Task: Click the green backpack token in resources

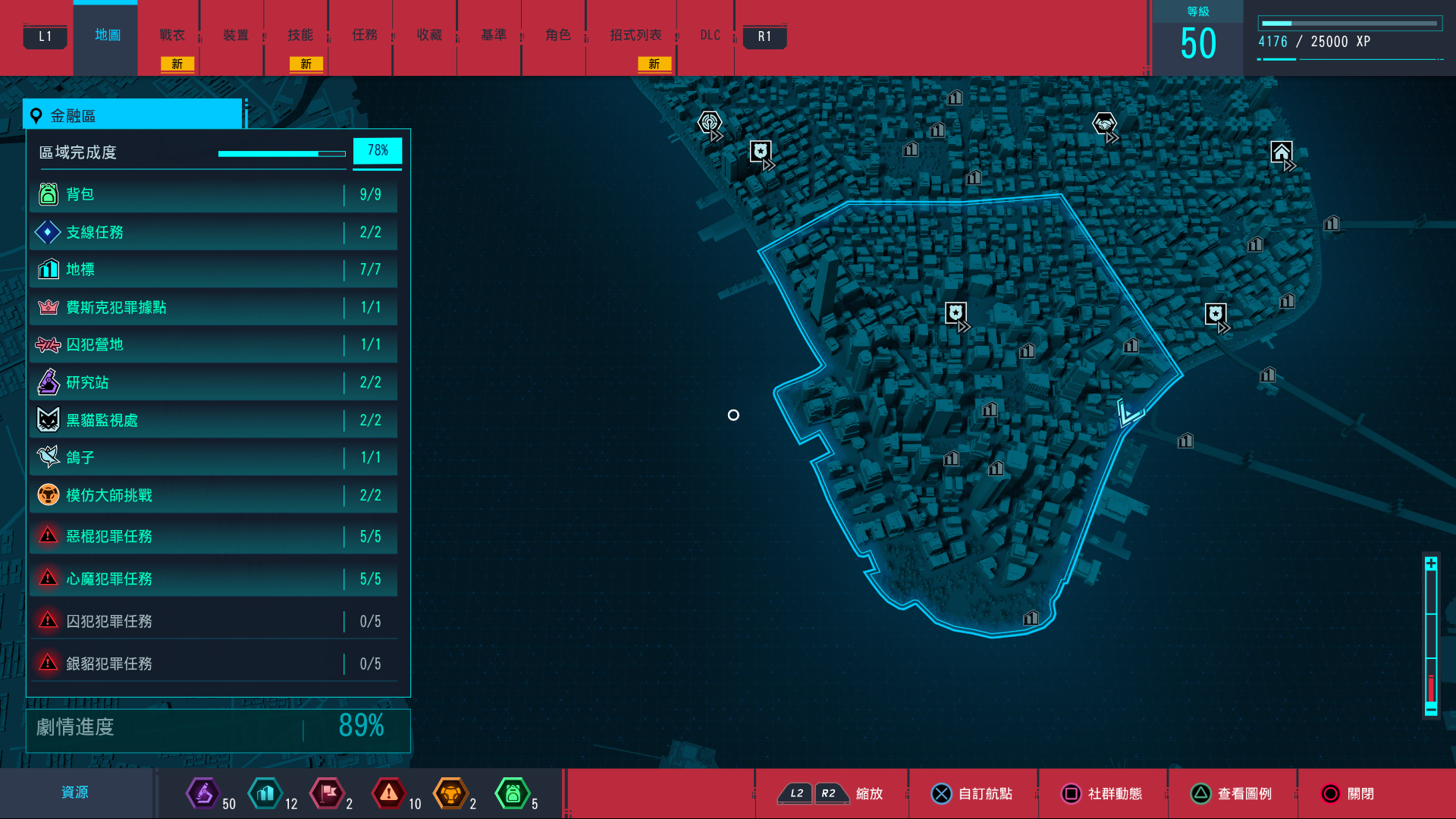Action: [513, 793]
